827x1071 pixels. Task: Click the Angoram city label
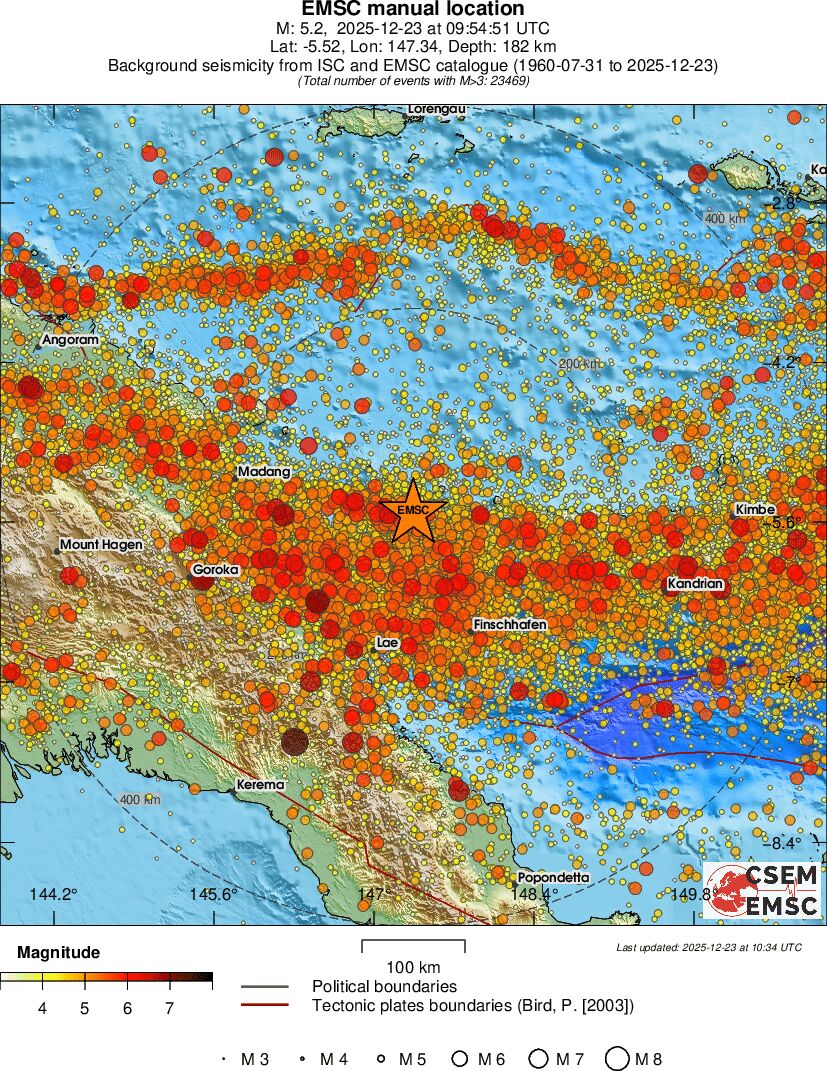(x=70, y=339)
